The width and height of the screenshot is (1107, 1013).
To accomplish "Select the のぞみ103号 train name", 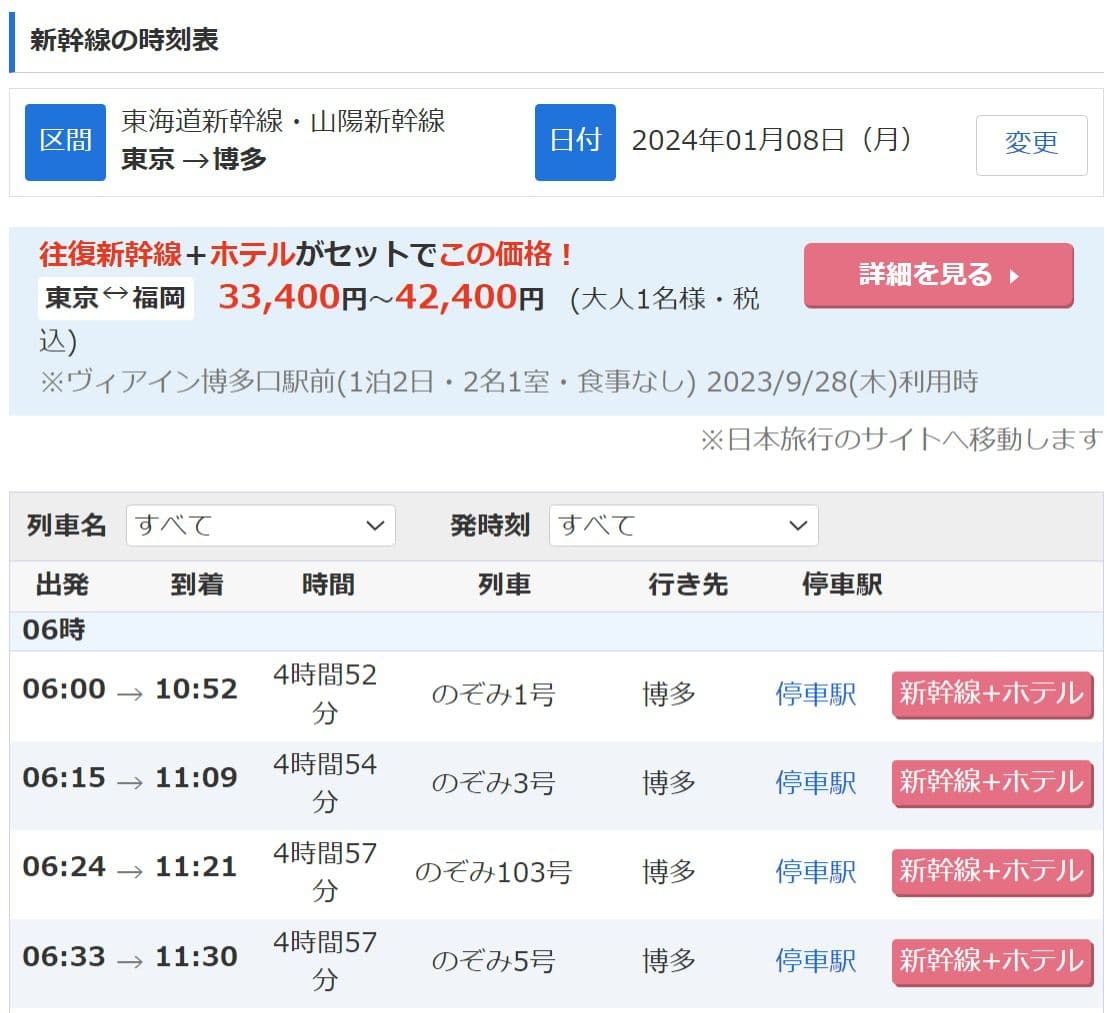I will [x=493, y=873].
